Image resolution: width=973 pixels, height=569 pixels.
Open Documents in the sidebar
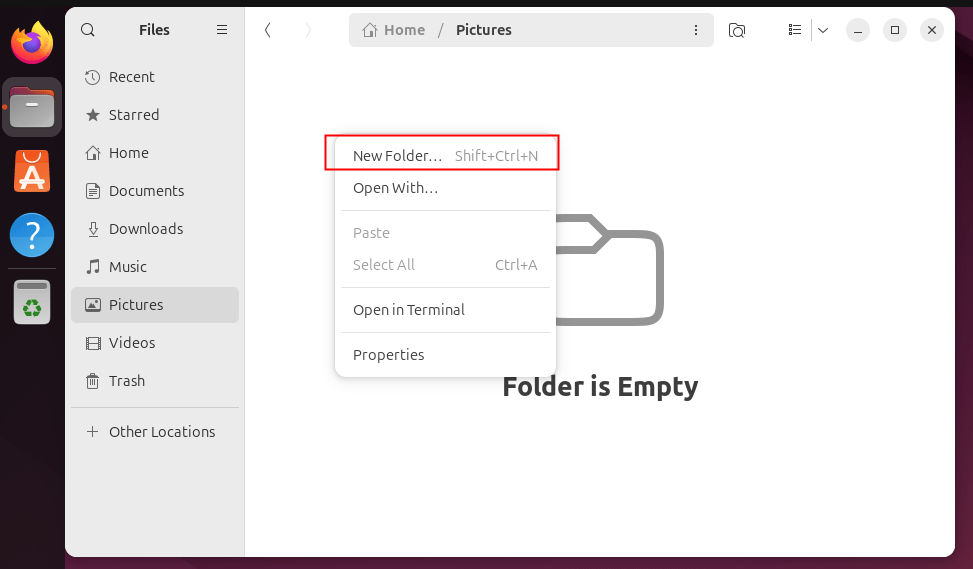coord(155,190)
